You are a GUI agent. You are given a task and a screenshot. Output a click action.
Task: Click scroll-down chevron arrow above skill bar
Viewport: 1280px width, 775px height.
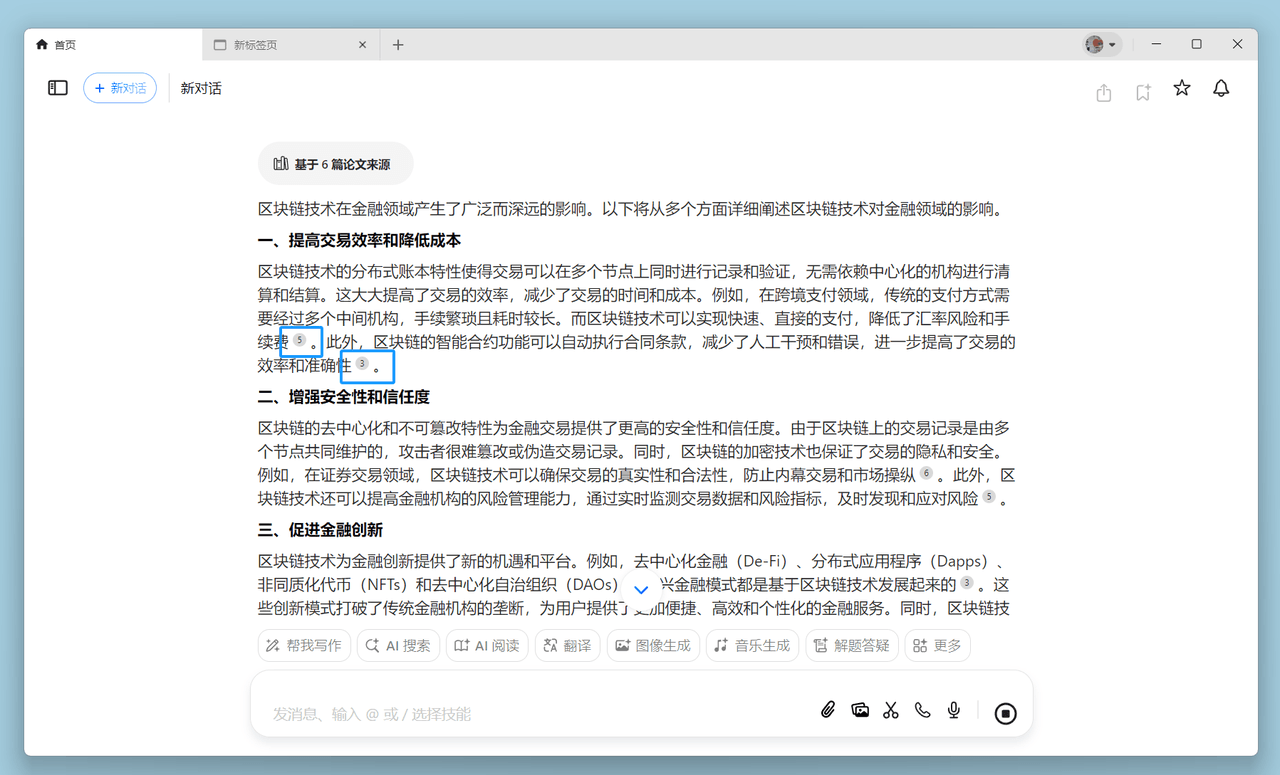point(642,590)
